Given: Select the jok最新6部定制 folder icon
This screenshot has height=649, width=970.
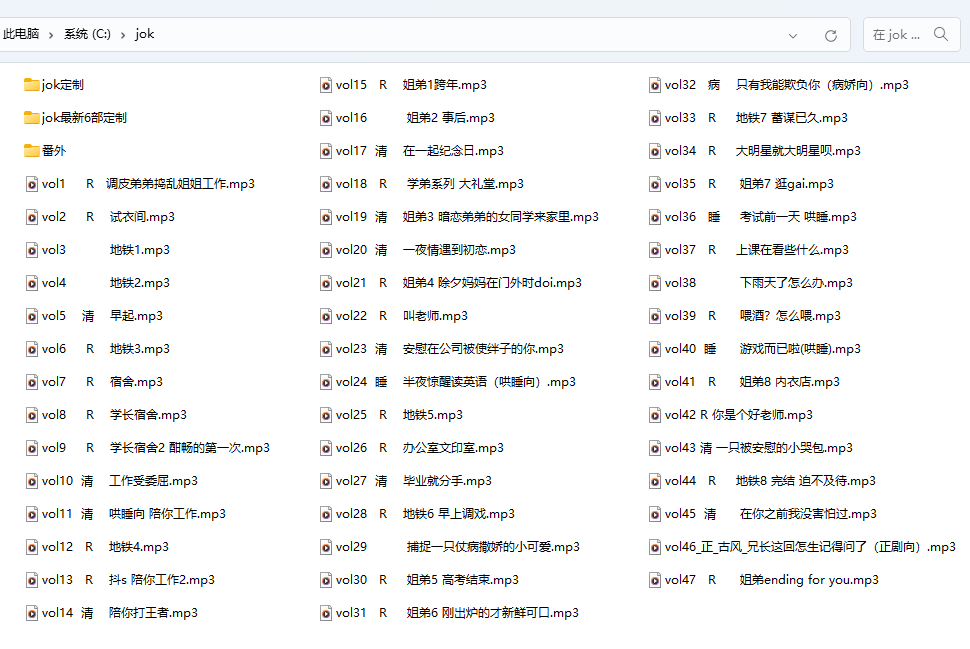Looking at the screenshot, I should pyautogui.click(x=32, y=118).
